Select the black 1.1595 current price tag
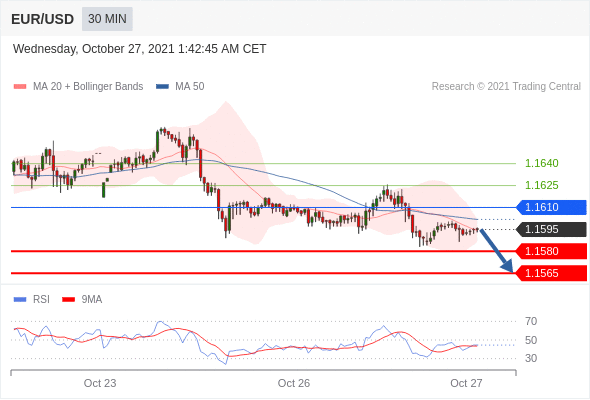Screen dimensions: 590x400 pyautogui.click(x=551, y=229)
